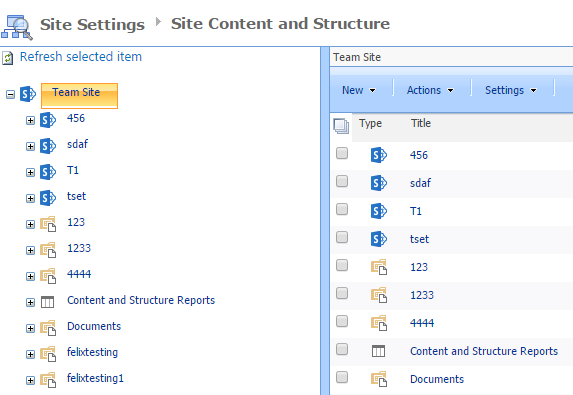Select the checkbox for tset in list
Image resolution: width=573 pixels, height=395 pixels.
click(x=342, y=237)
